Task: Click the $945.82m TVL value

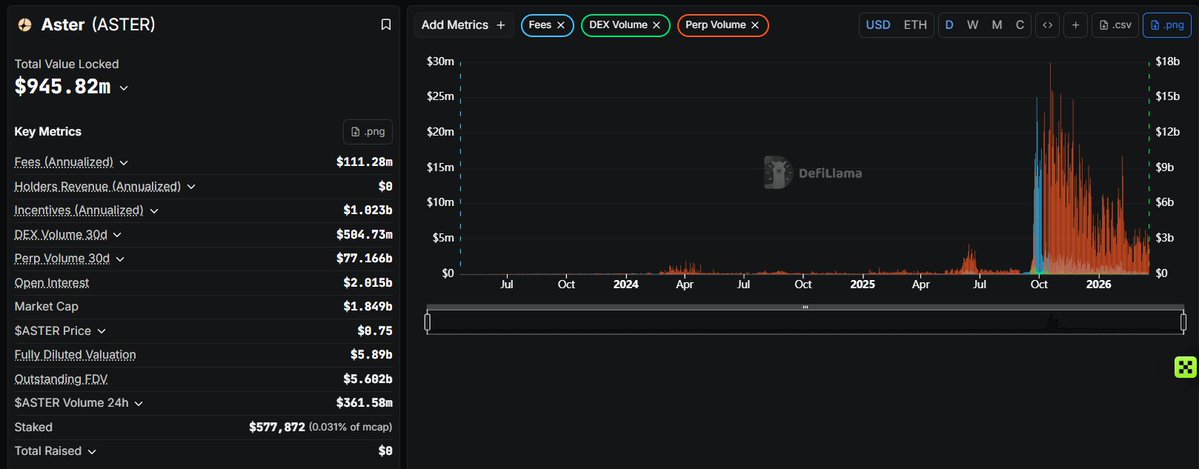Action: pos(63,86)
